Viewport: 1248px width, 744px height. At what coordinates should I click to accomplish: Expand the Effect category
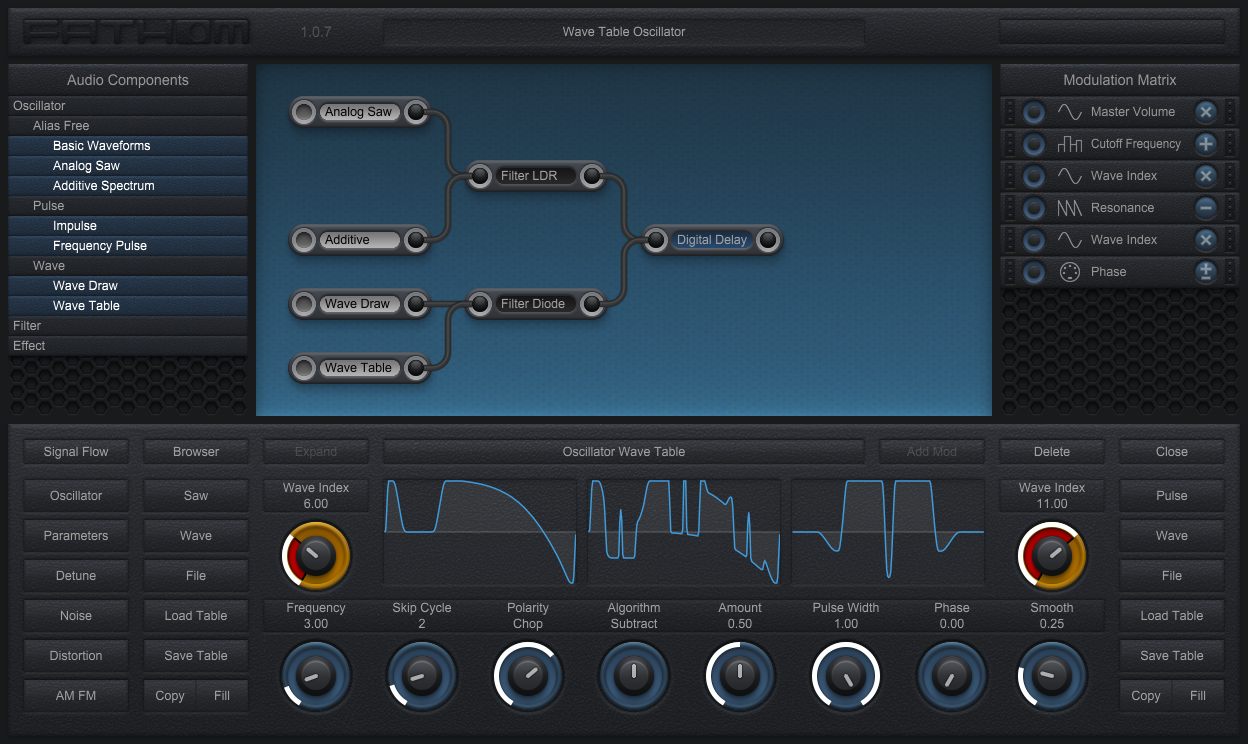click(128, 346)
